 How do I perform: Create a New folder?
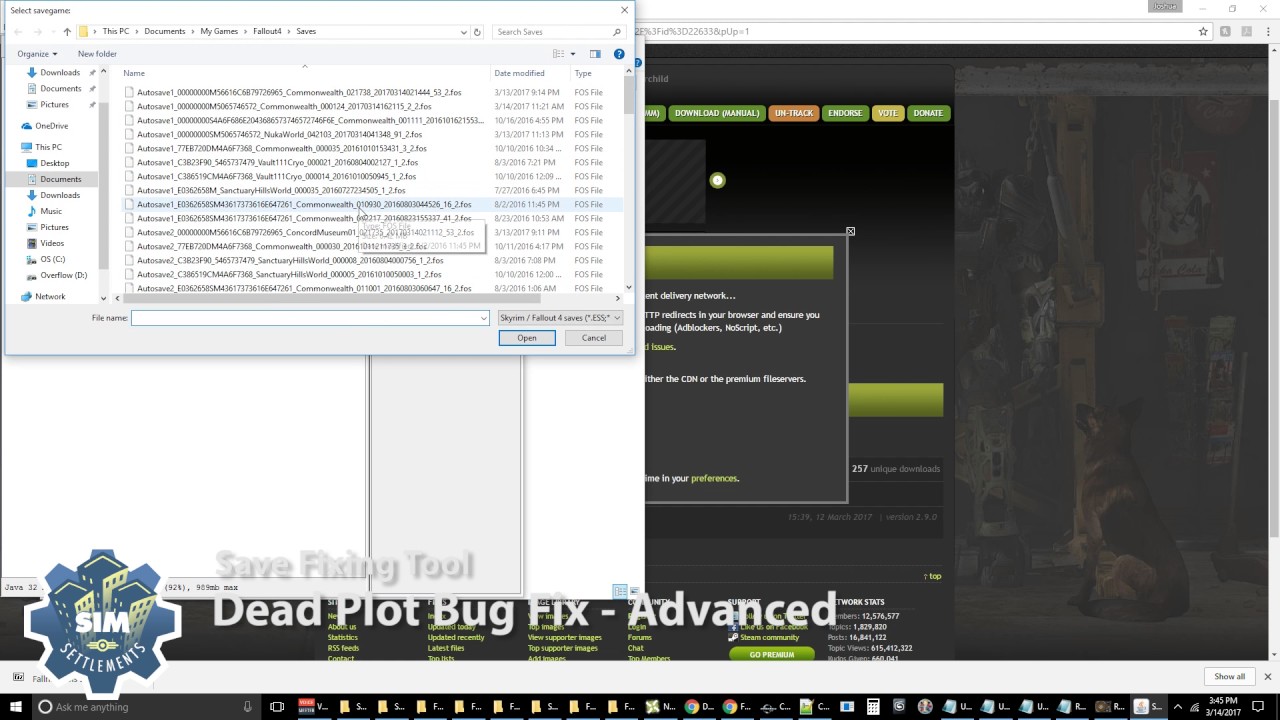coord(97,54)
